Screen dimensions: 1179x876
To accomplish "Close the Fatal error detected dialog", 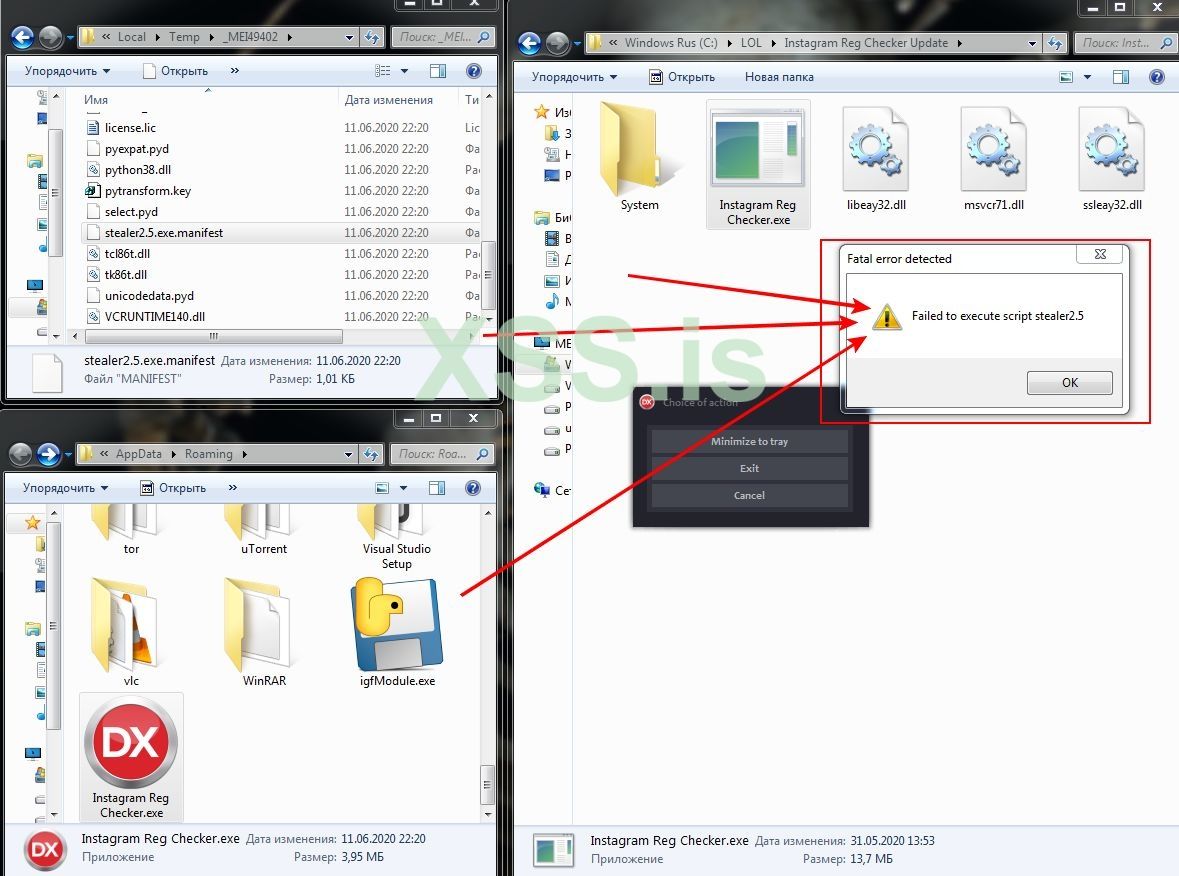I will tap(1100, 254).
